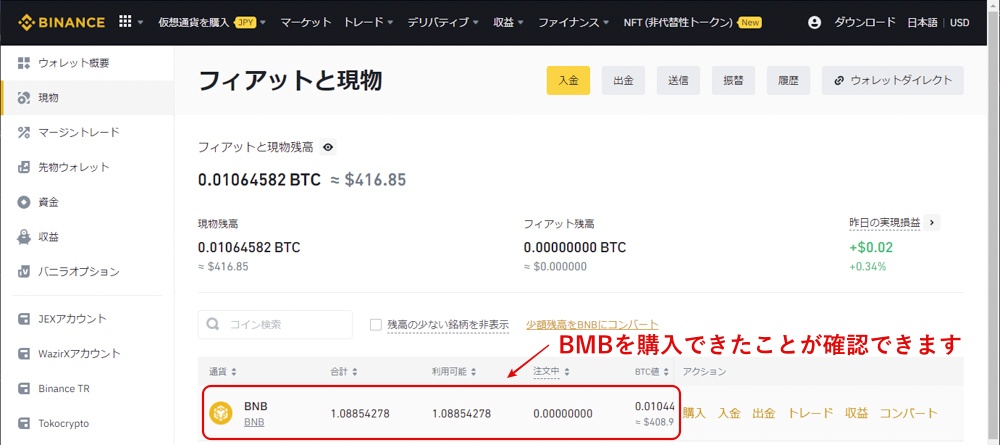
Task: Click 入金 action for BNB row
Action: click(729, 413)
